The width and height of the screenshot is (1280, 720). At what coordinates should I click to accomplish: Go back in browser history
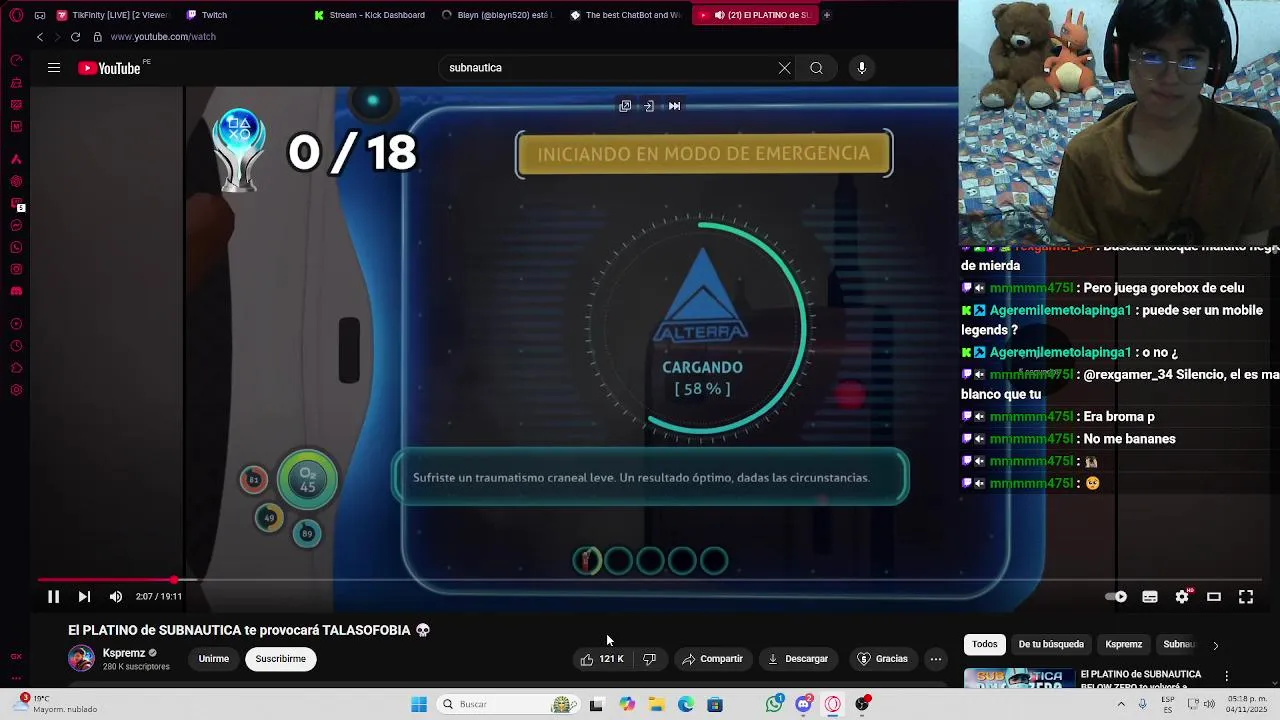coord(40,37)
